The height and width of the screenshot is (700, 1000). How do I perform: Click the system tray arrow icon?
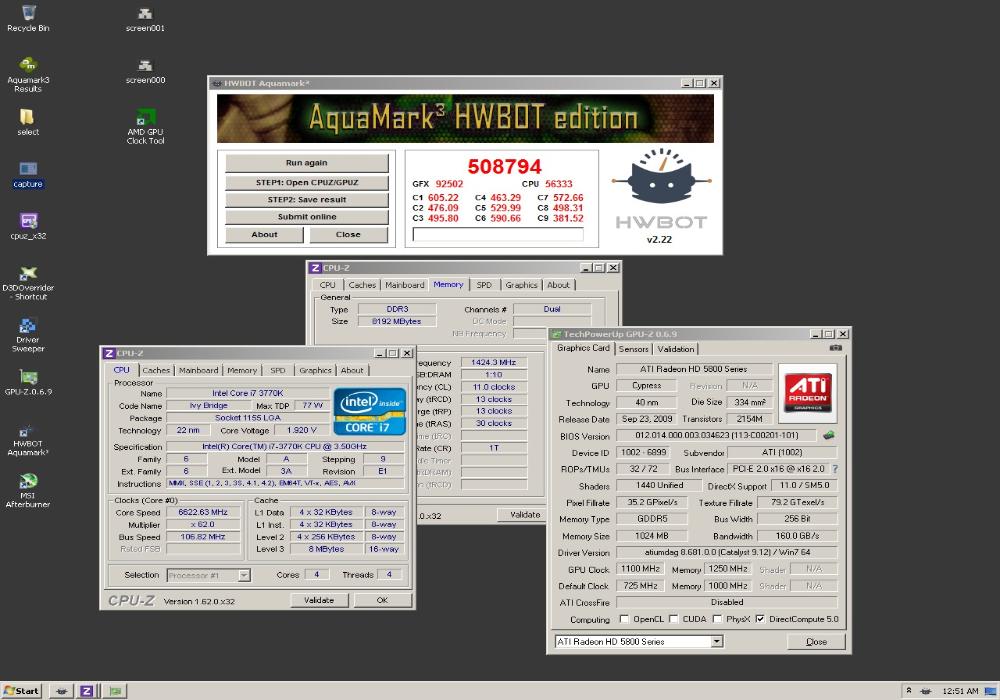(x=908, y=690)
